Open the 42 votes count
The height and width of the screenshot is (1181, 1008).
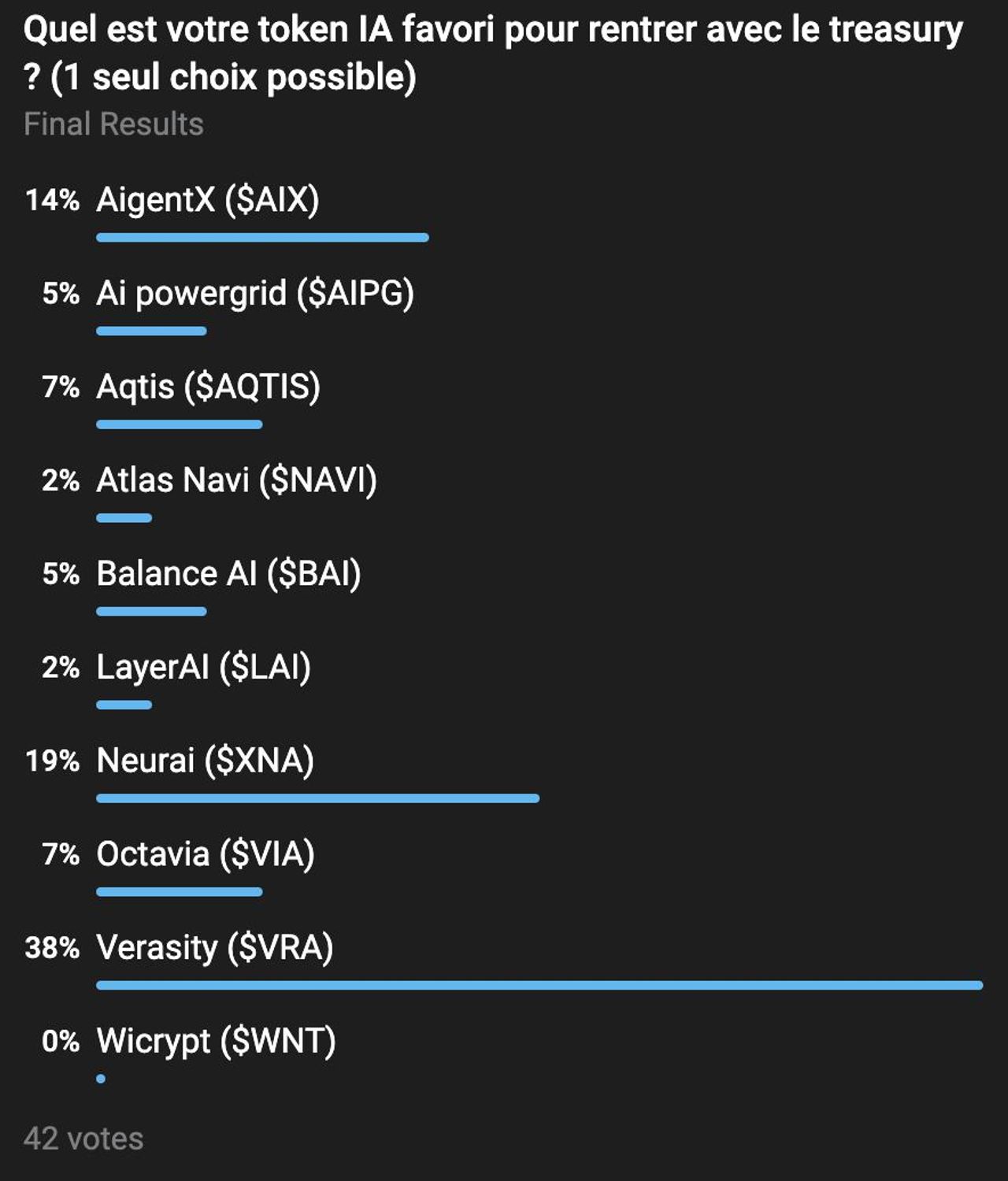coord(83,1139)
